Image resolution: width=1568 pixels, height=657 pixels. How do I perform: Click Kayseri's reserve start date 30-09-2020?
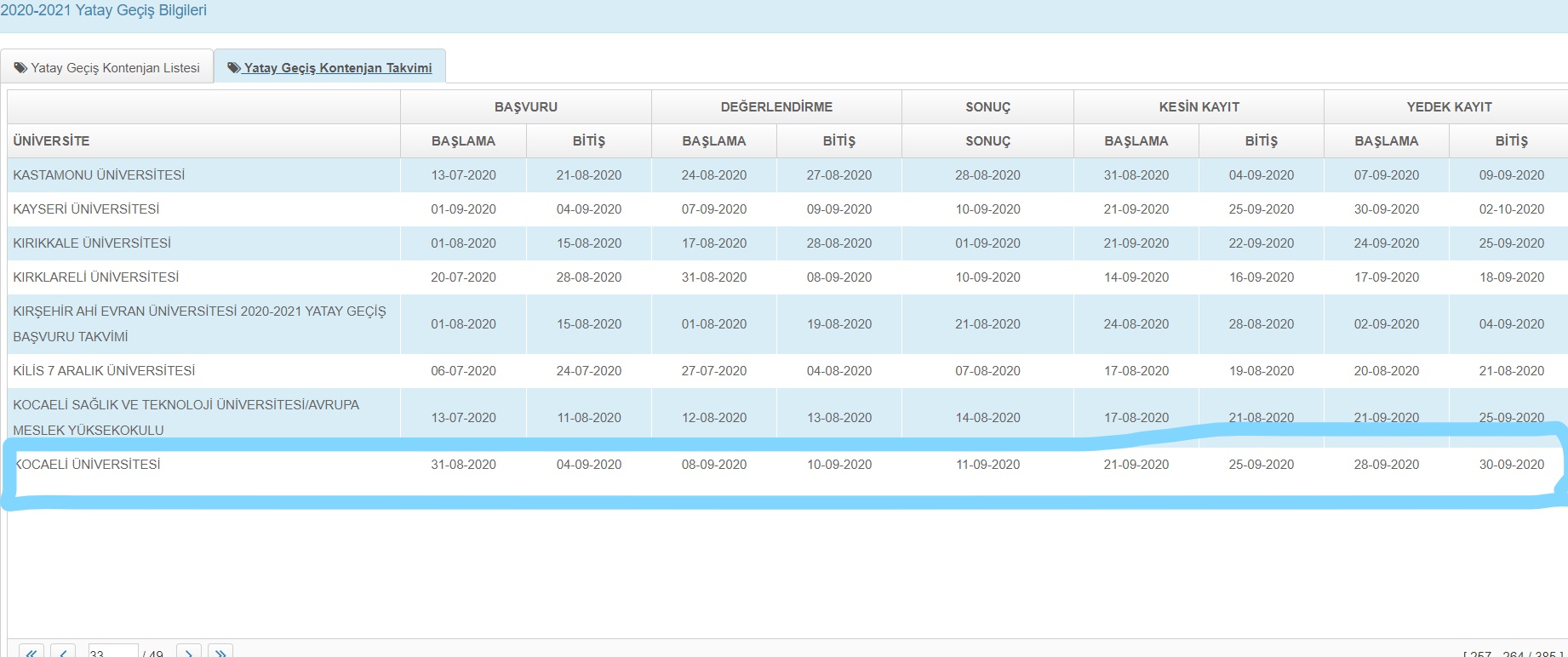tap(1387, 209)
